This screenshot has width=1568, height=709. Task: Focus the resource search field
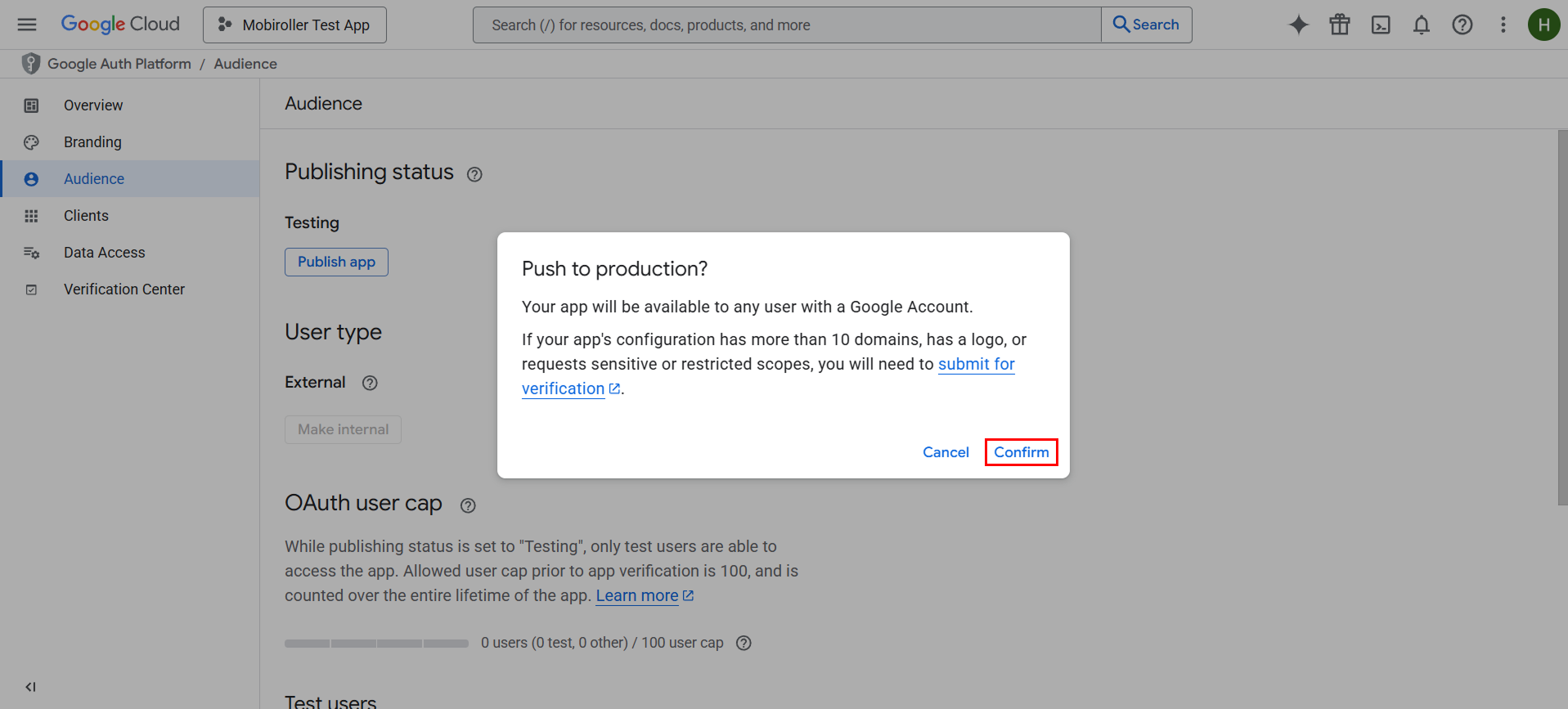[x=787, y=25]
